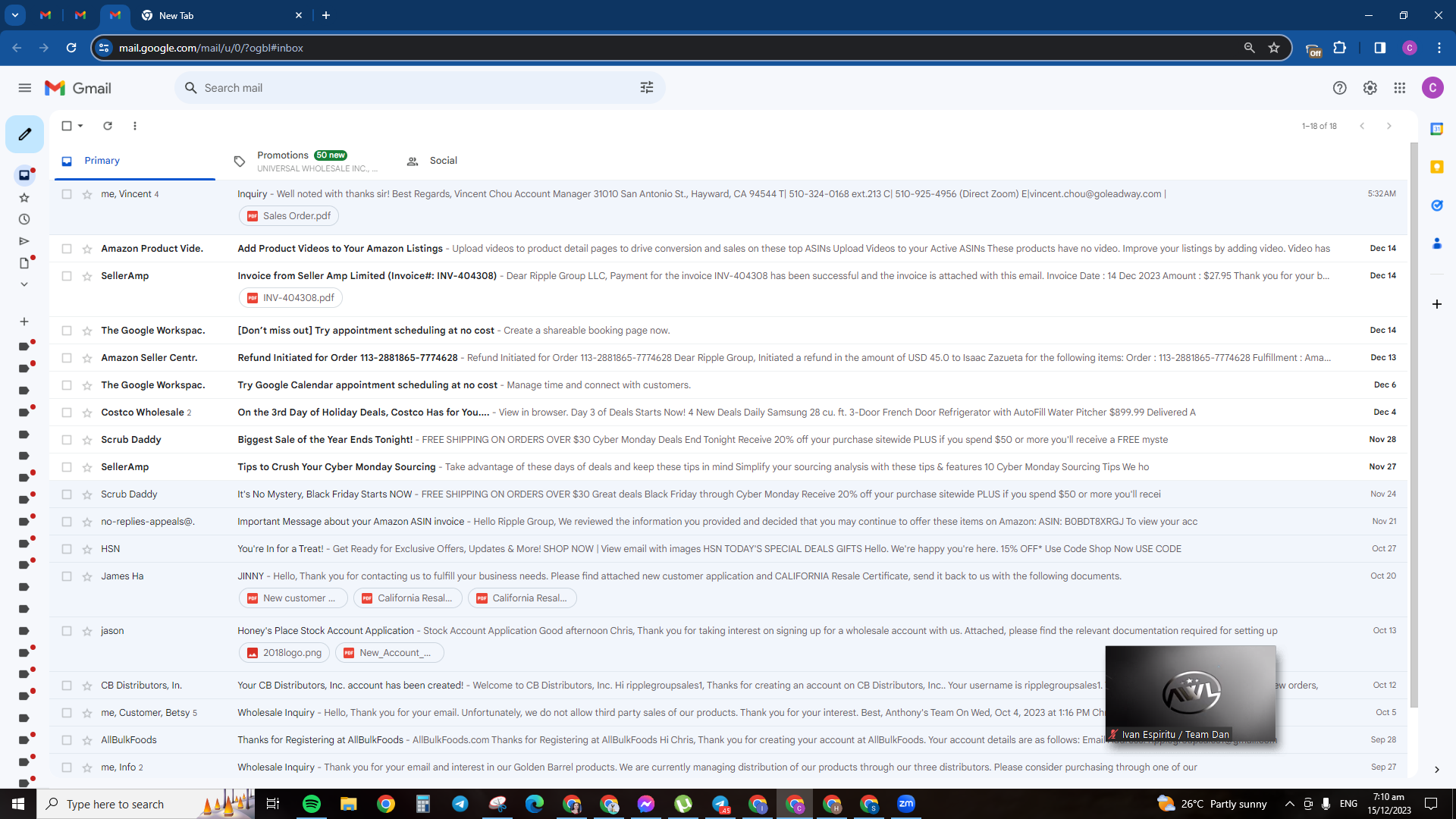Image resolution: width=1456 pixels, height=819 pixels.
Task: Open the Google apps grid
Action: click(x=1400, y=88)
